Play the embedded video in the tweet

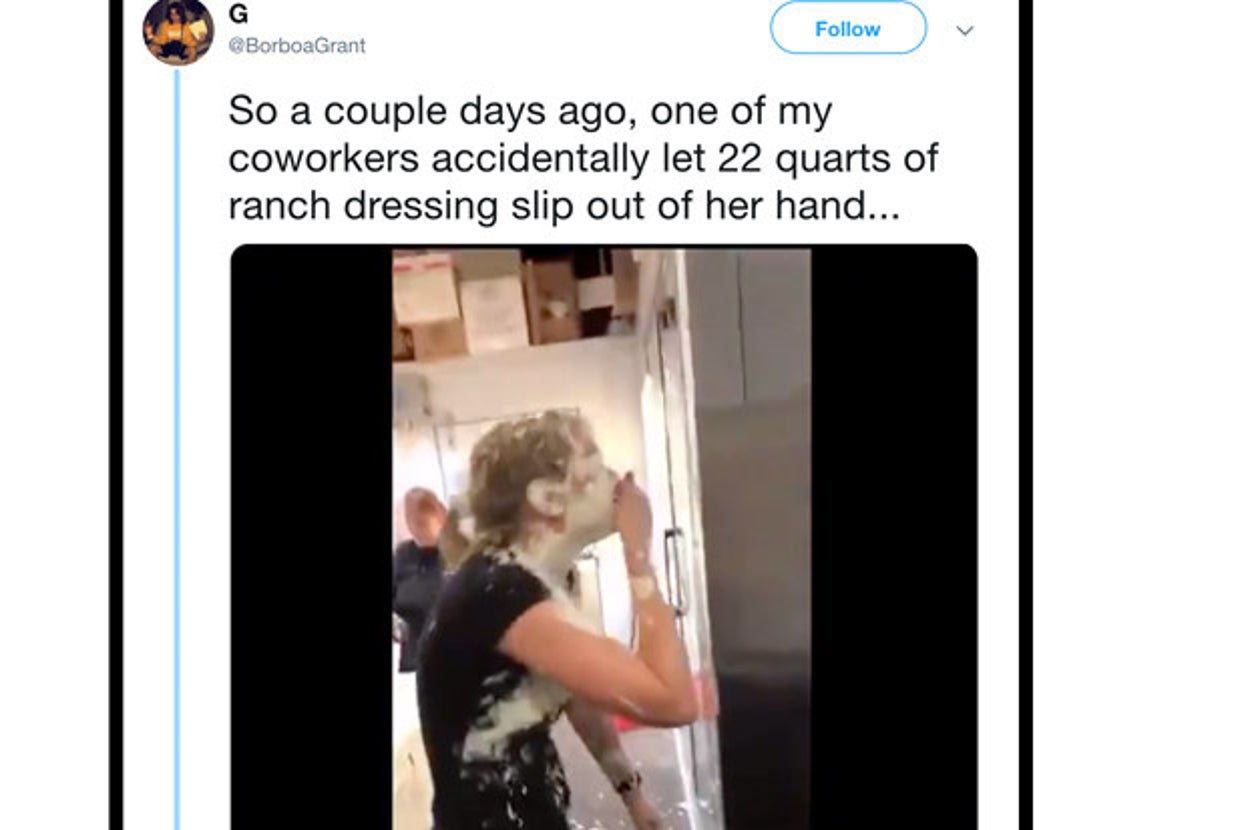pyautogui.click(x=604, y=537)
